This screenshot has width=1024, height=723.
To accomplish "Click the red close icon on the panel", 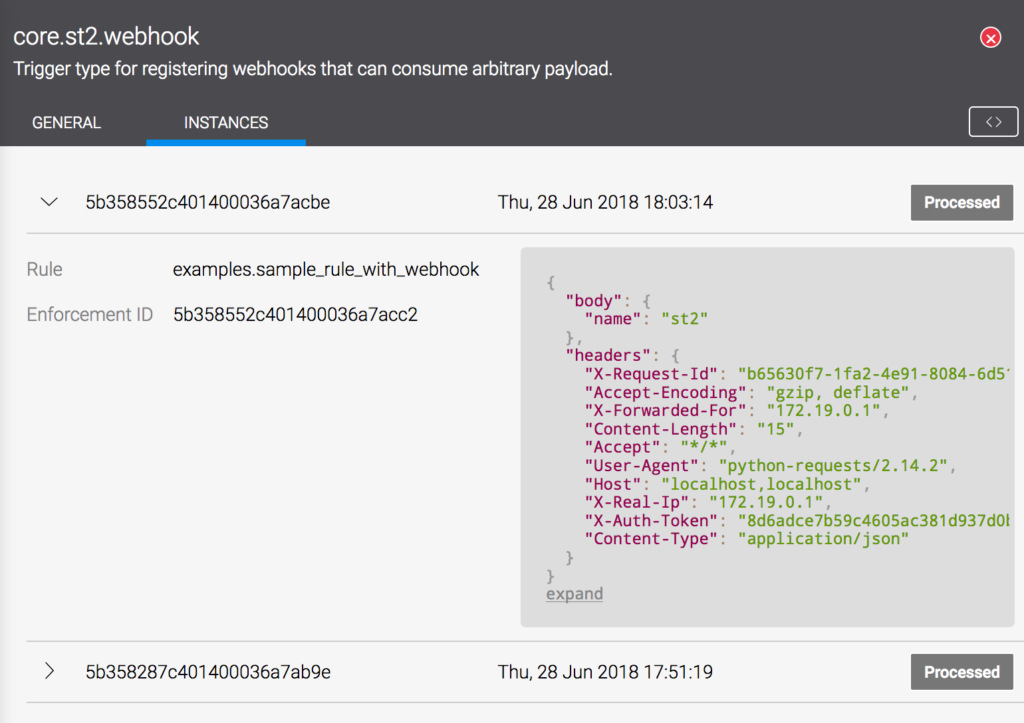I will (x=990, y=37).
